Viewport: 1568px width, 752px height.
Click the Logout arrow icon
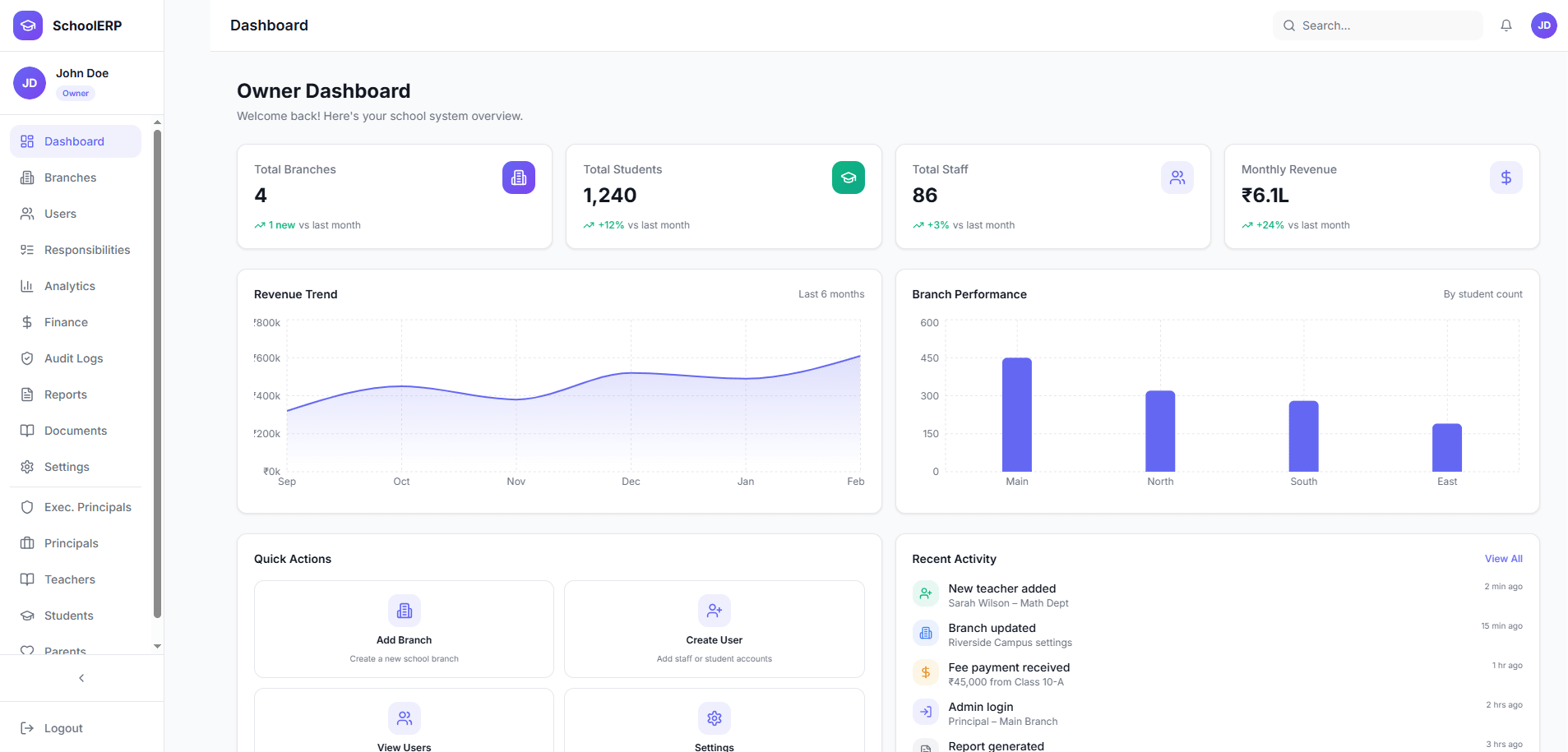(x=27, y=728)
